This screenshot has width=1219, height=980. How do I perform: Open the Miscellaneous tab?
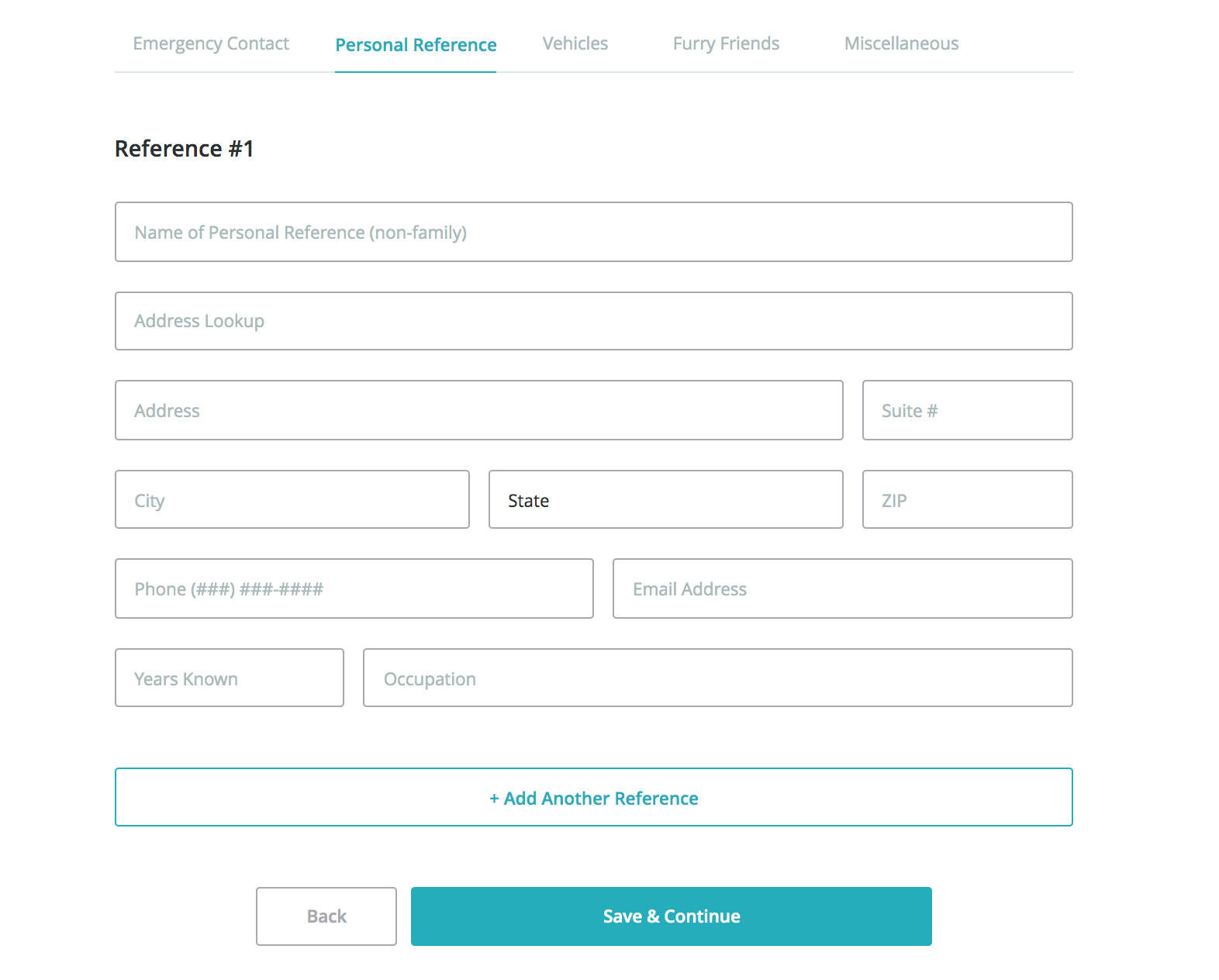coord(901,43)
